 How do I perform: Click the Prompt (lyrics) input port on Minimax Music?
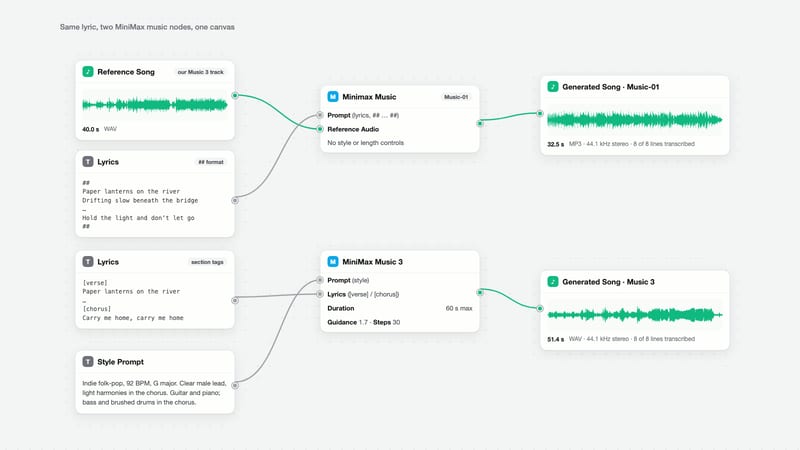tap(320, 115)
